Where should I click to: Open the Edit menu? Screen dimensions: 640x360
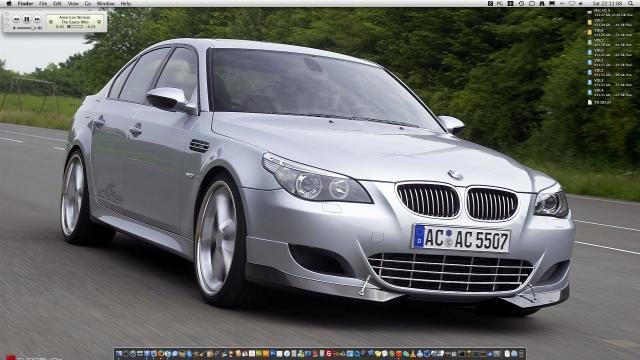[57, 3]
